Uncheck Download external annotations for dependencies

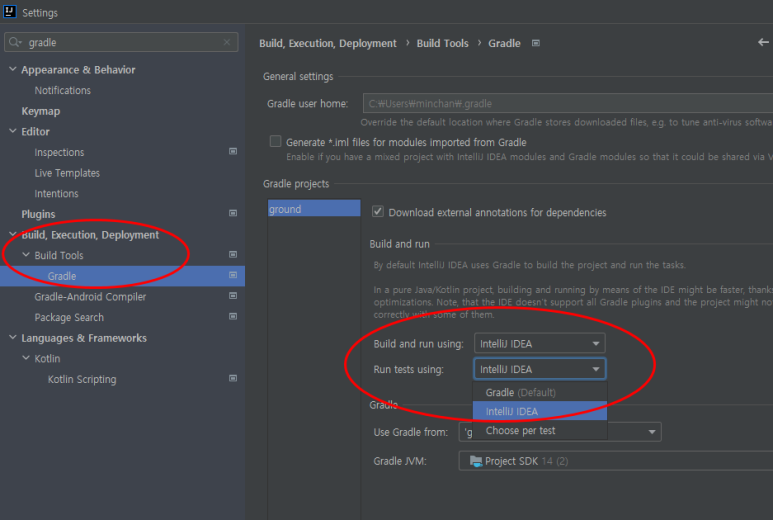tap(378, 211)
